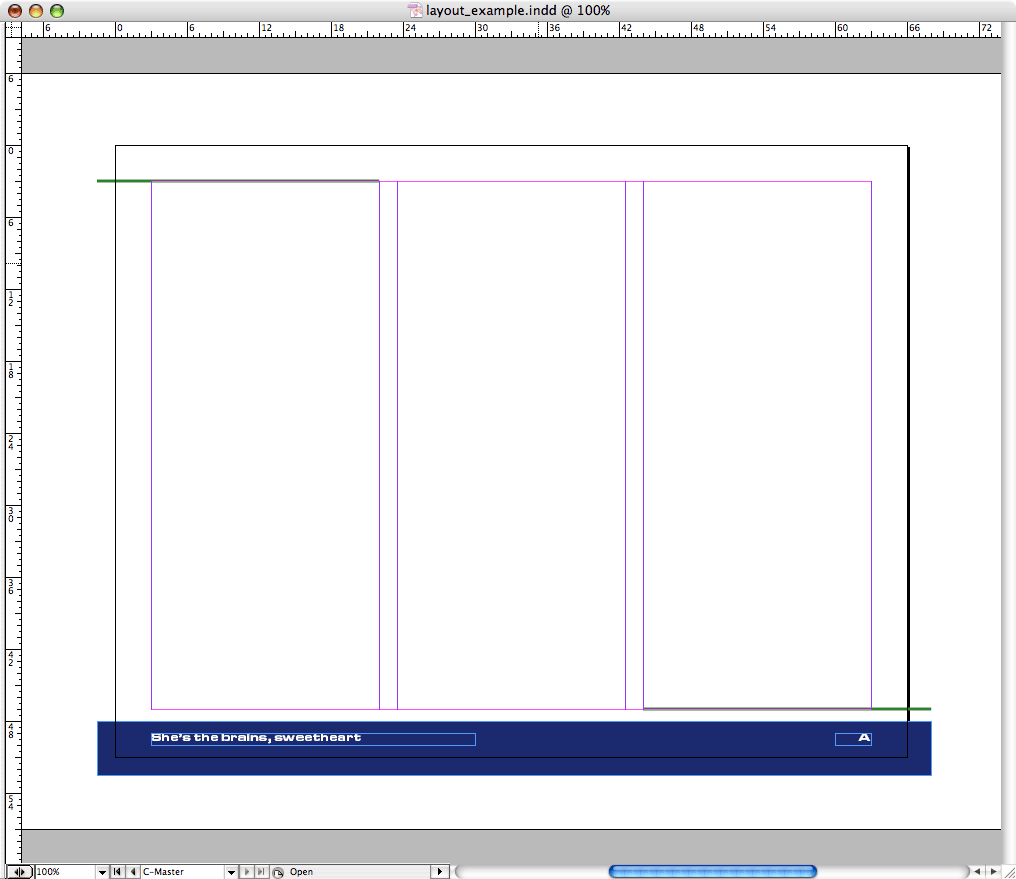Click the layout_example.indd window title

tap(518, 10)
